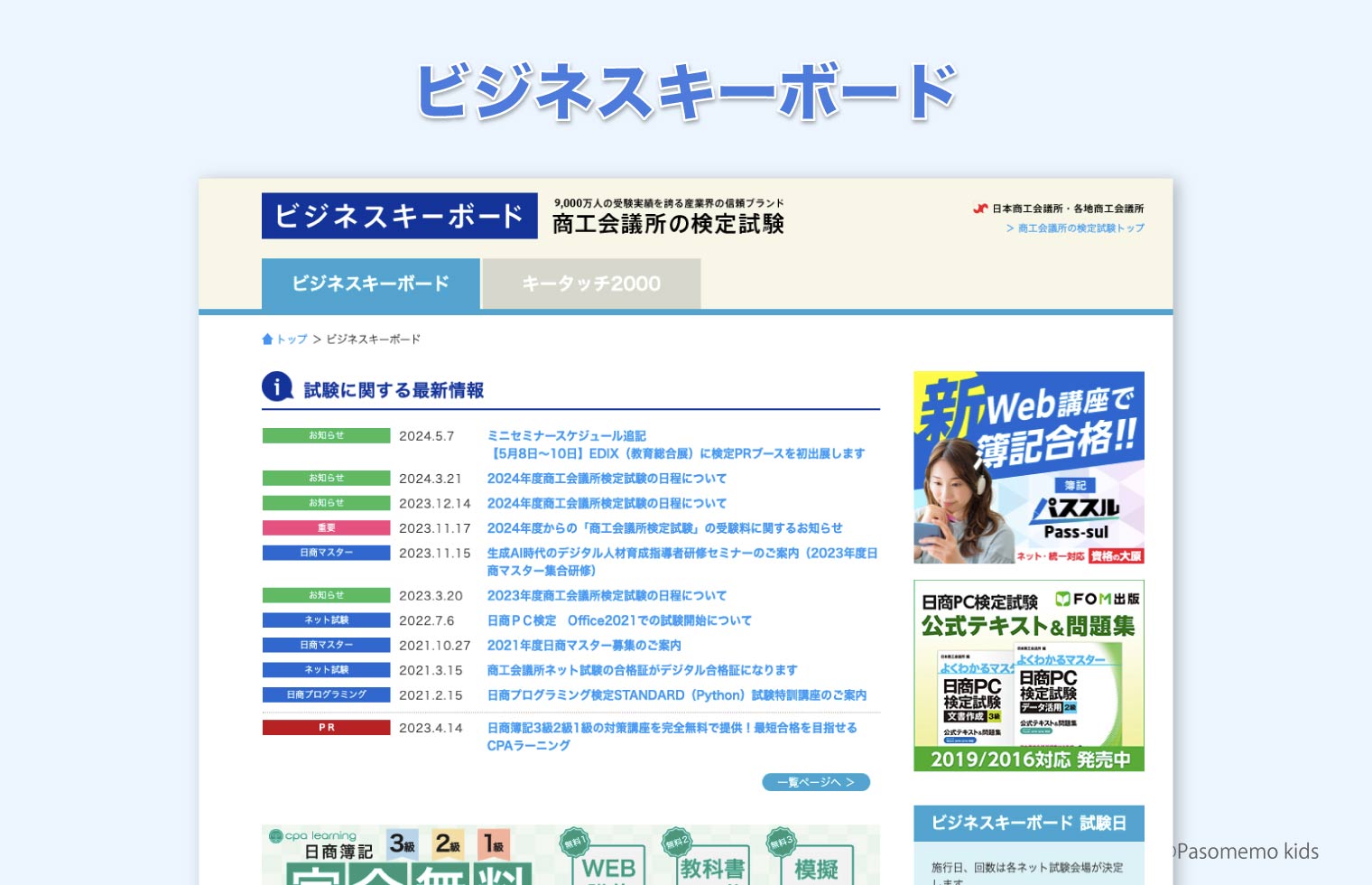Click the トップ breadcrumb link

click(x=292, y=340)
